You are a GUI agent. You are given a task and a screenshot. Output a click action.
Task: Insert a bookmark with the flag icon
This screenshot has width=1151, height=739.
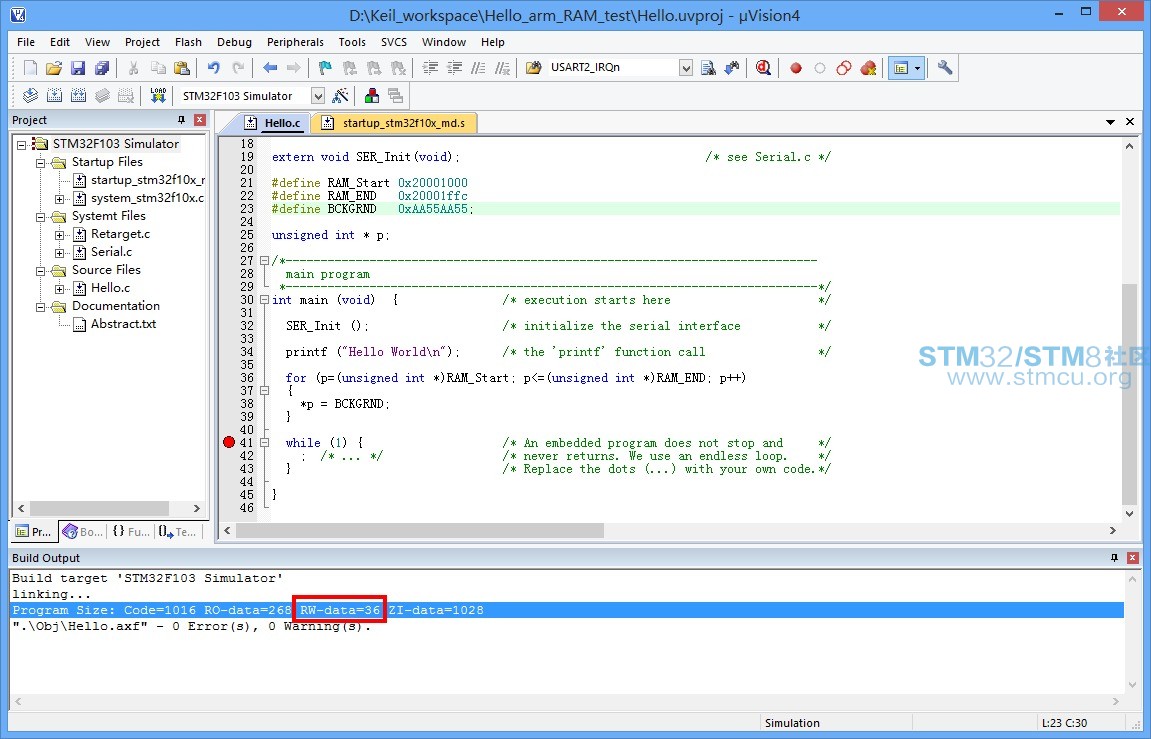[x=325, y=68]
